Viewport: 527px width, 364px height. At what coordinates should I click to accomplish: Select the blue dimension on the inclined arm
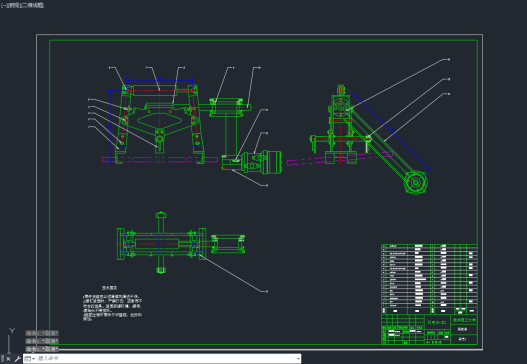(x=393, y=130)
